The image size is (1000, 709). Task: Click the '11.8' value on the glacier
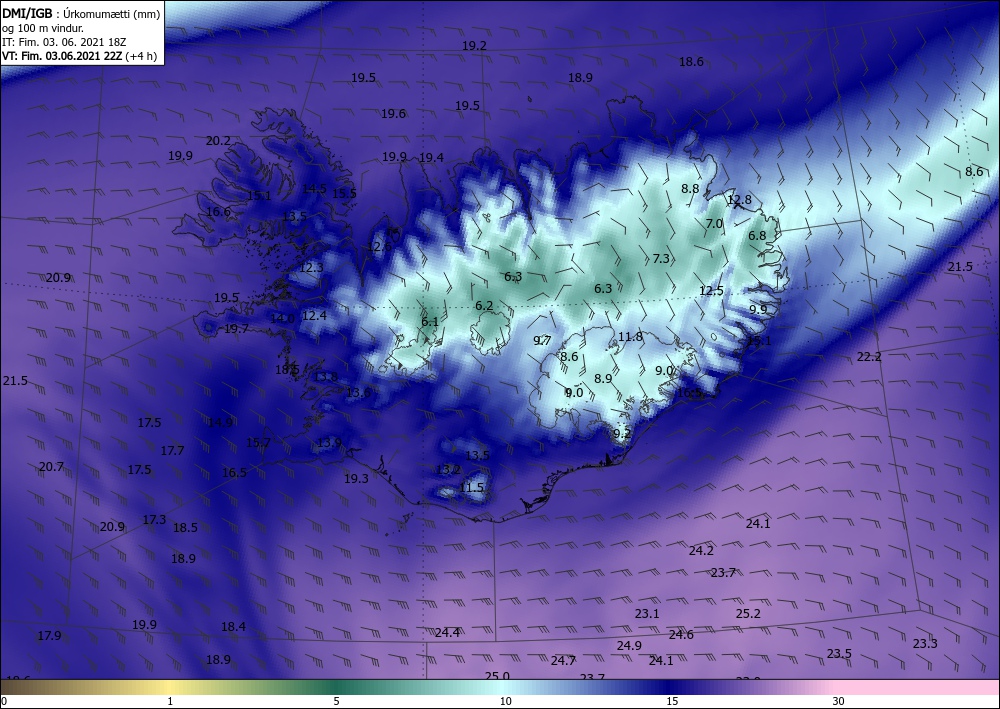click(630, 337)
